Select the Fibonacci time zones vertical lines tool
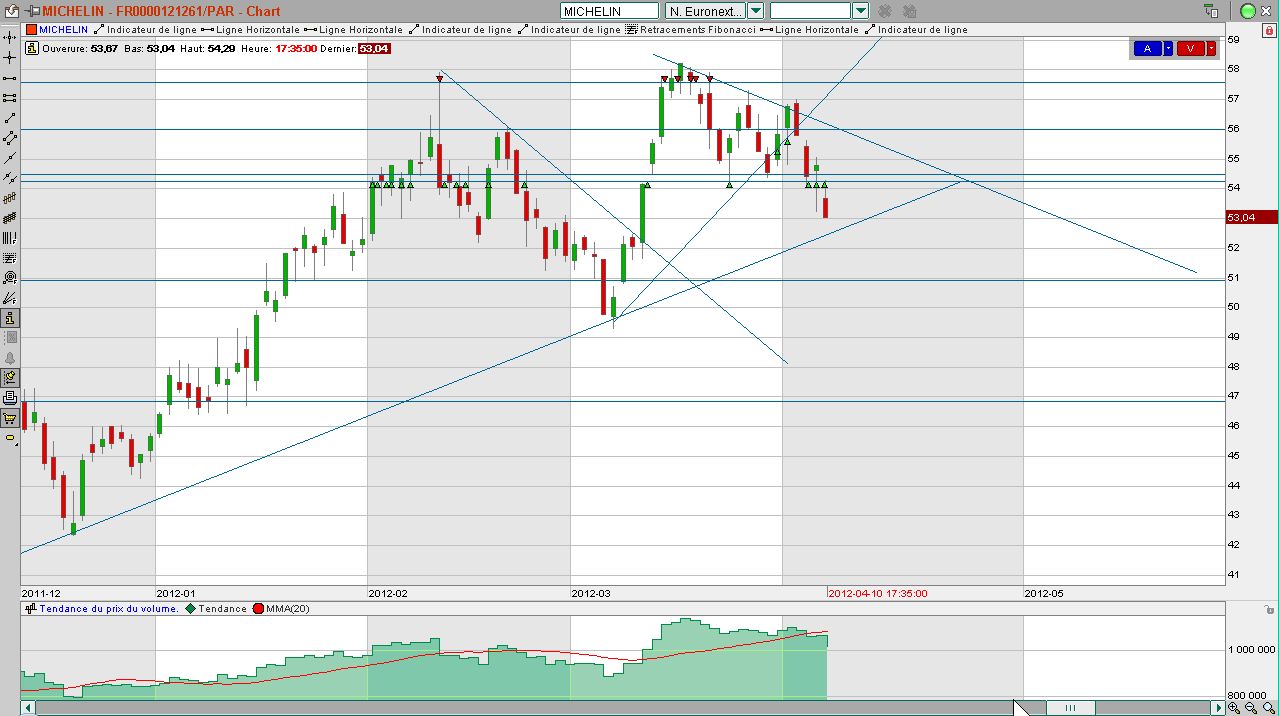This screenshot has width=1279, height=716. coord(10,237)
